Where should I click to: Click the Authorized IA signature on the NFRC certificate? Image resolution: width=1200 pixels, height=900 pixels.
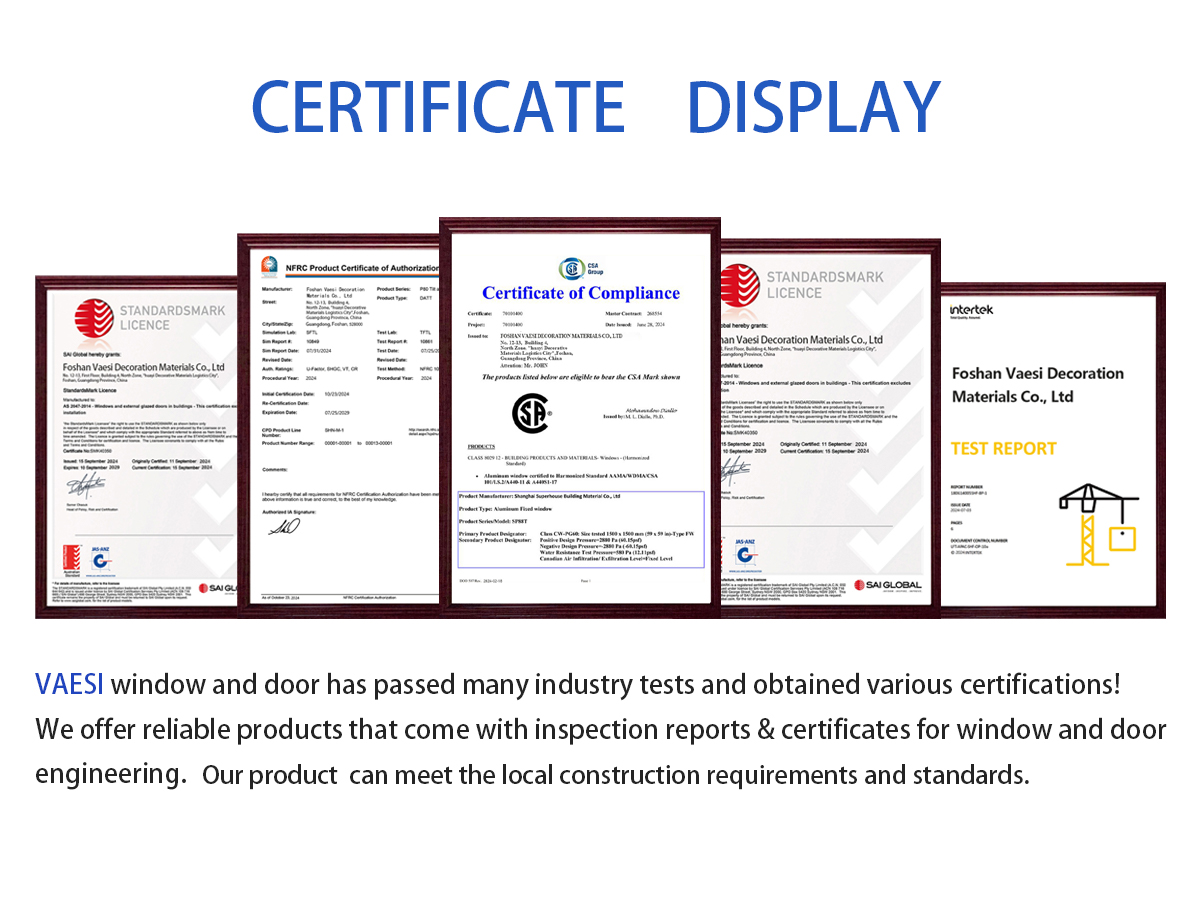(x=285, y=526)
